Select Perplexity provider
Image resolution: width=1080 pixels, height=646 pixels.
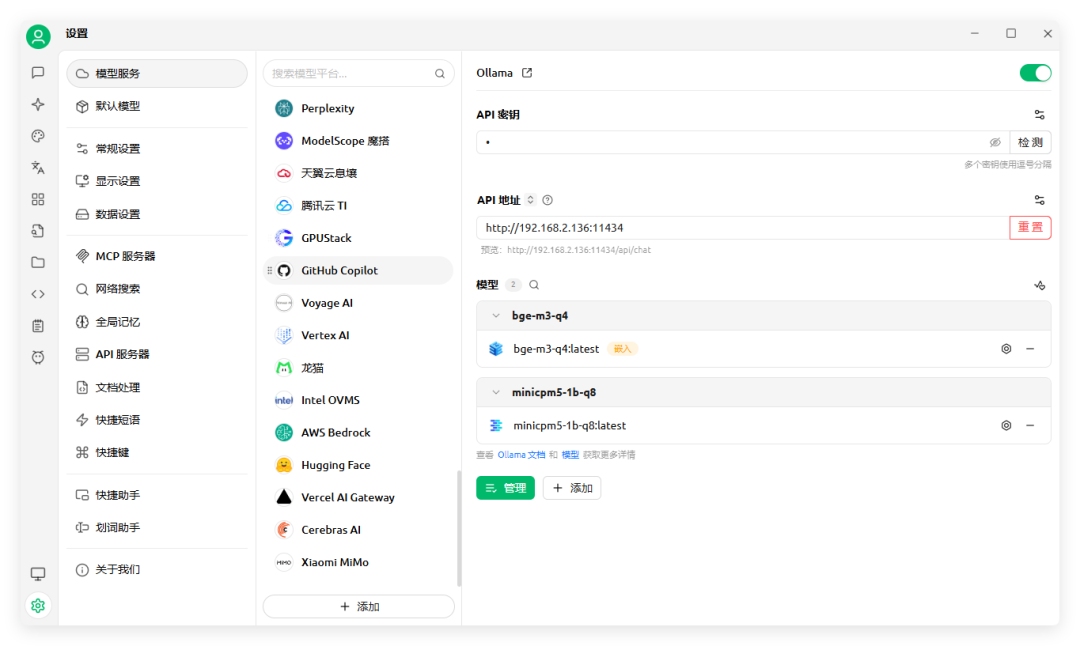click(358, 109)
